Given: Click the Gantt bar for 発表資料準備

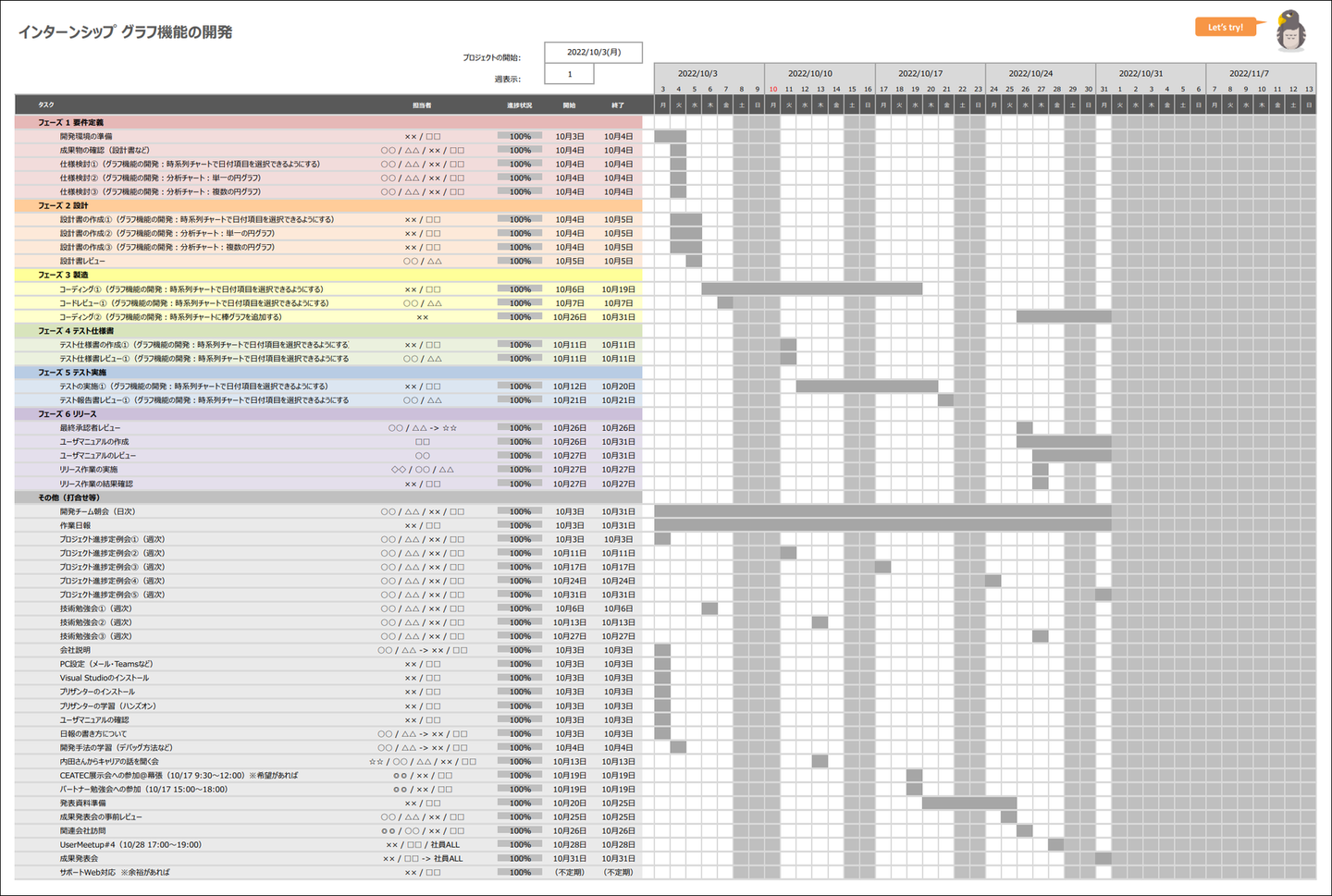Looking at the screenshot, I should click(x=969, y=804).
